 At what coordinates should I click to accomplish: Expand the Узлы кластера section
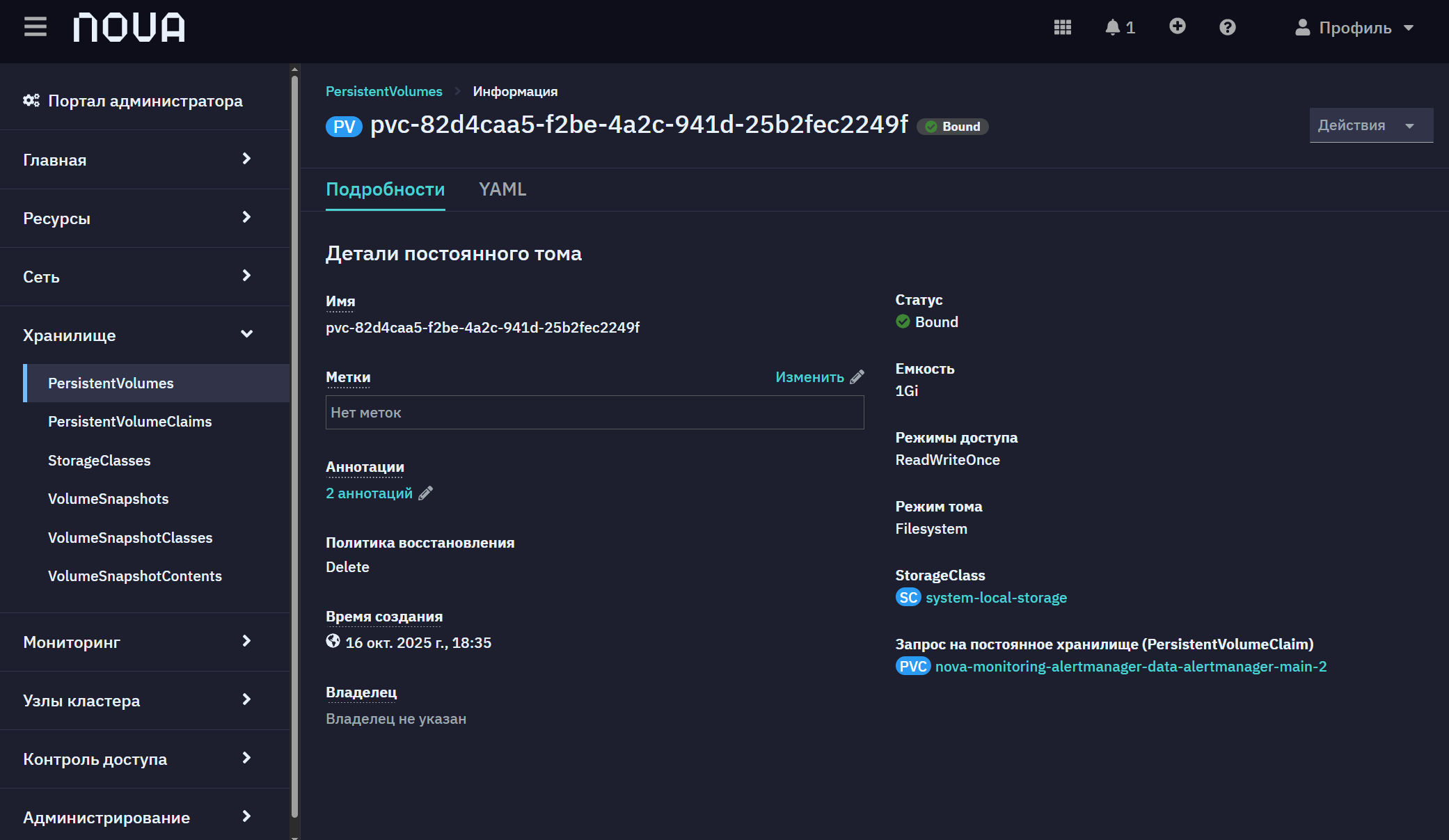[x=145, y=700]
